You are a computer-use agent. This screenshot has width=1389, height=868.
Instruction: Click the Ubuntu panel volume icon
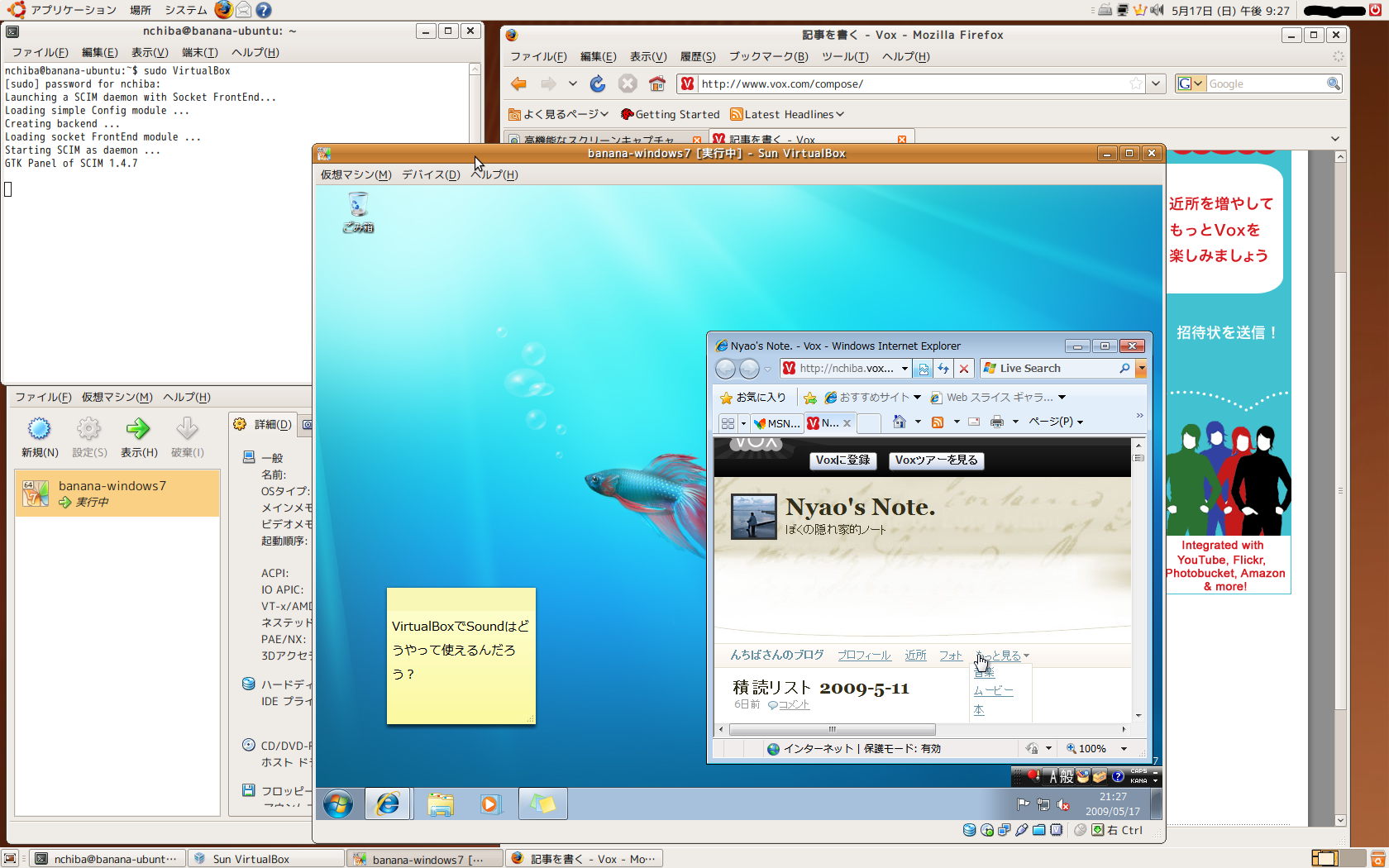[x=1157, y=10]
